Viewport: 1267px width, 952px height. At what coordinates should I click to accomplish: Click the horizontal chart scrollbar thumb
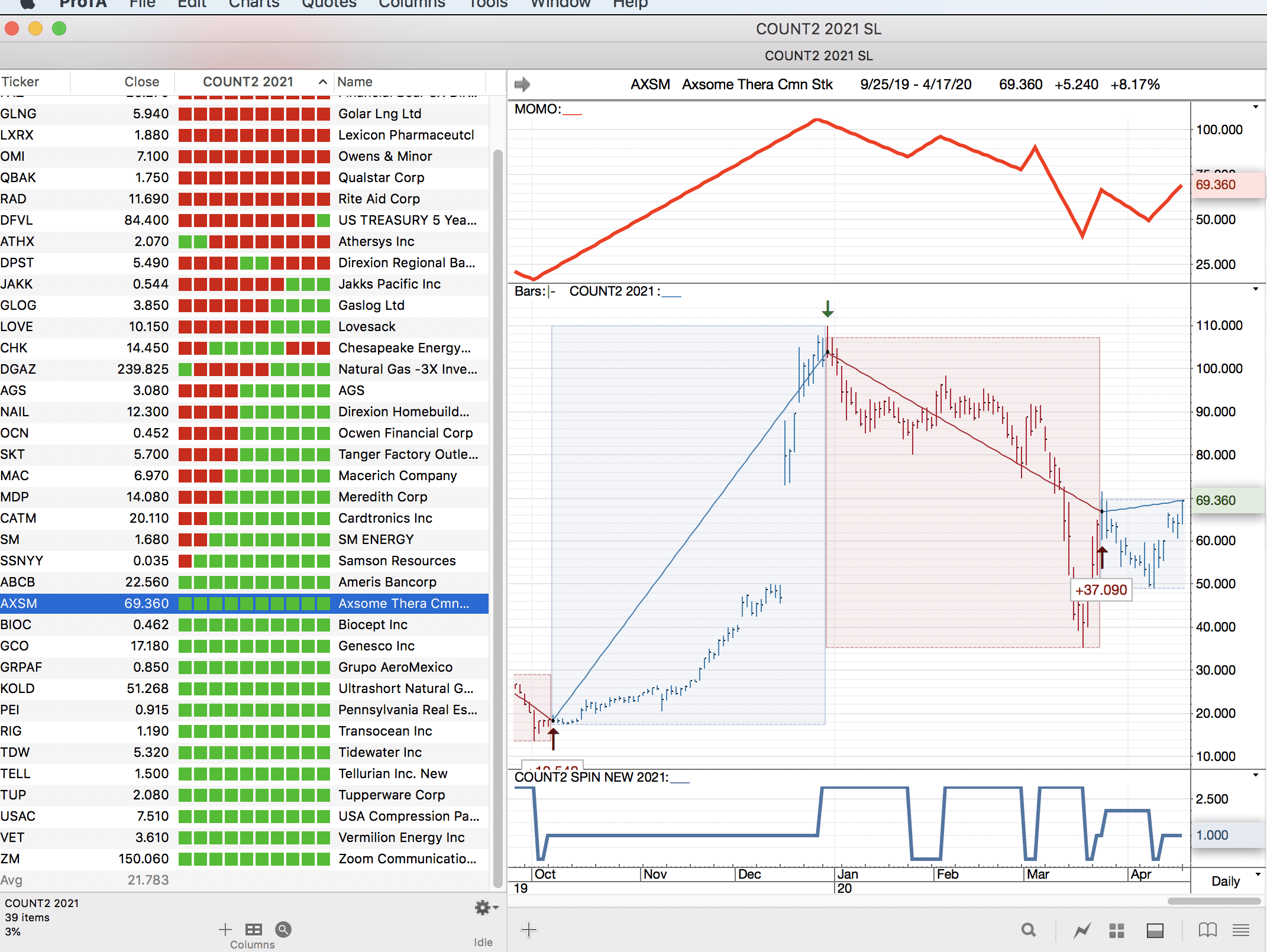click(x=1214, y=901)
